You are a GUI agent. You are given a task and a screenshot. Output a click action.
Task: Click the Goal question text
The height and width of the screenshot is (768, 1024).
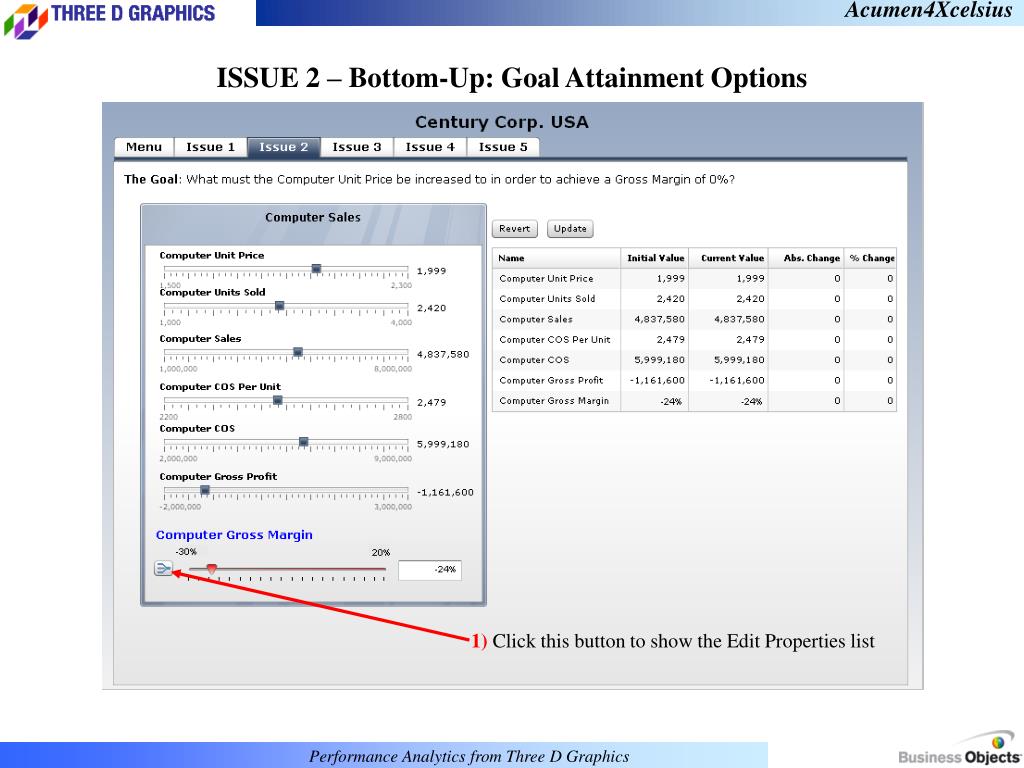429,180
